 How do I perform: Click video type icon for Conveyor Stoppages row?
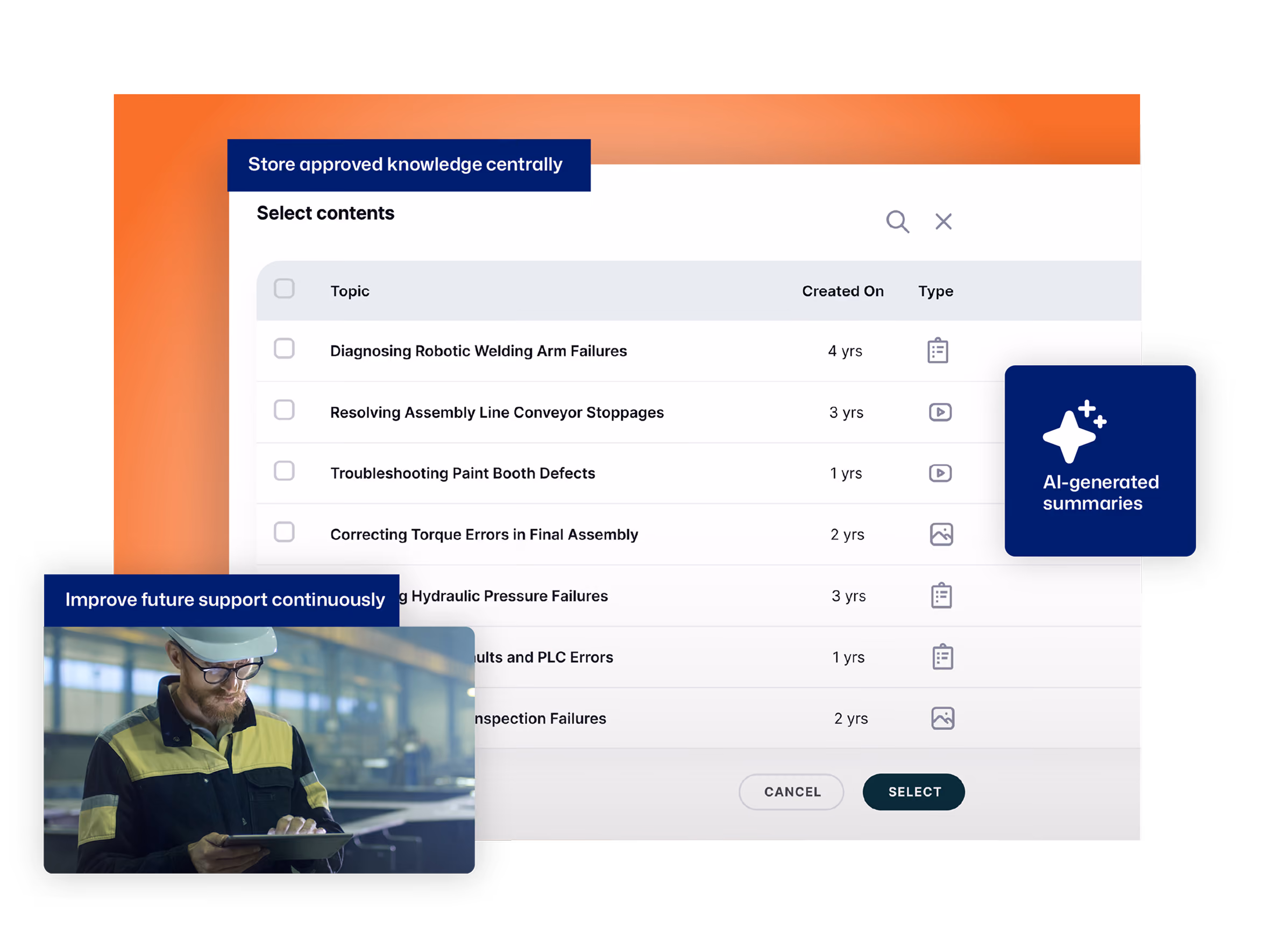(x=940, y=413)
